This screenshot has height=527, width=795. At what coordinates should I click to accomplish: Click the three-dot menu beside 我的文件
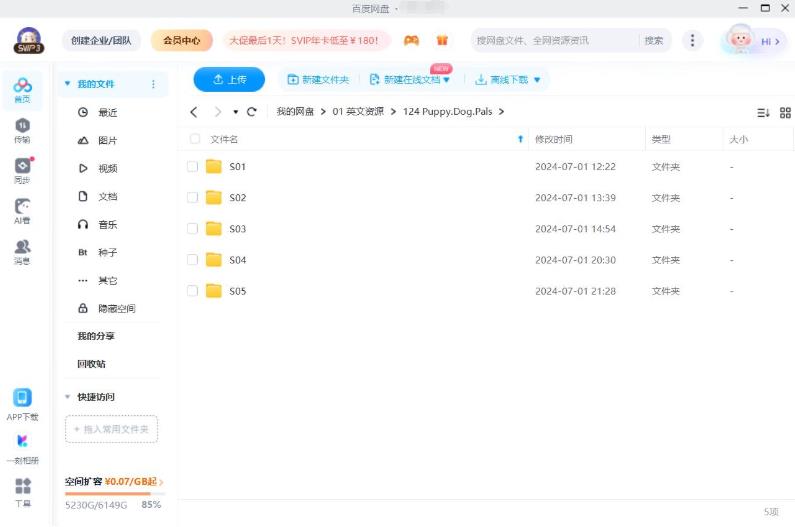pos(153,84)
